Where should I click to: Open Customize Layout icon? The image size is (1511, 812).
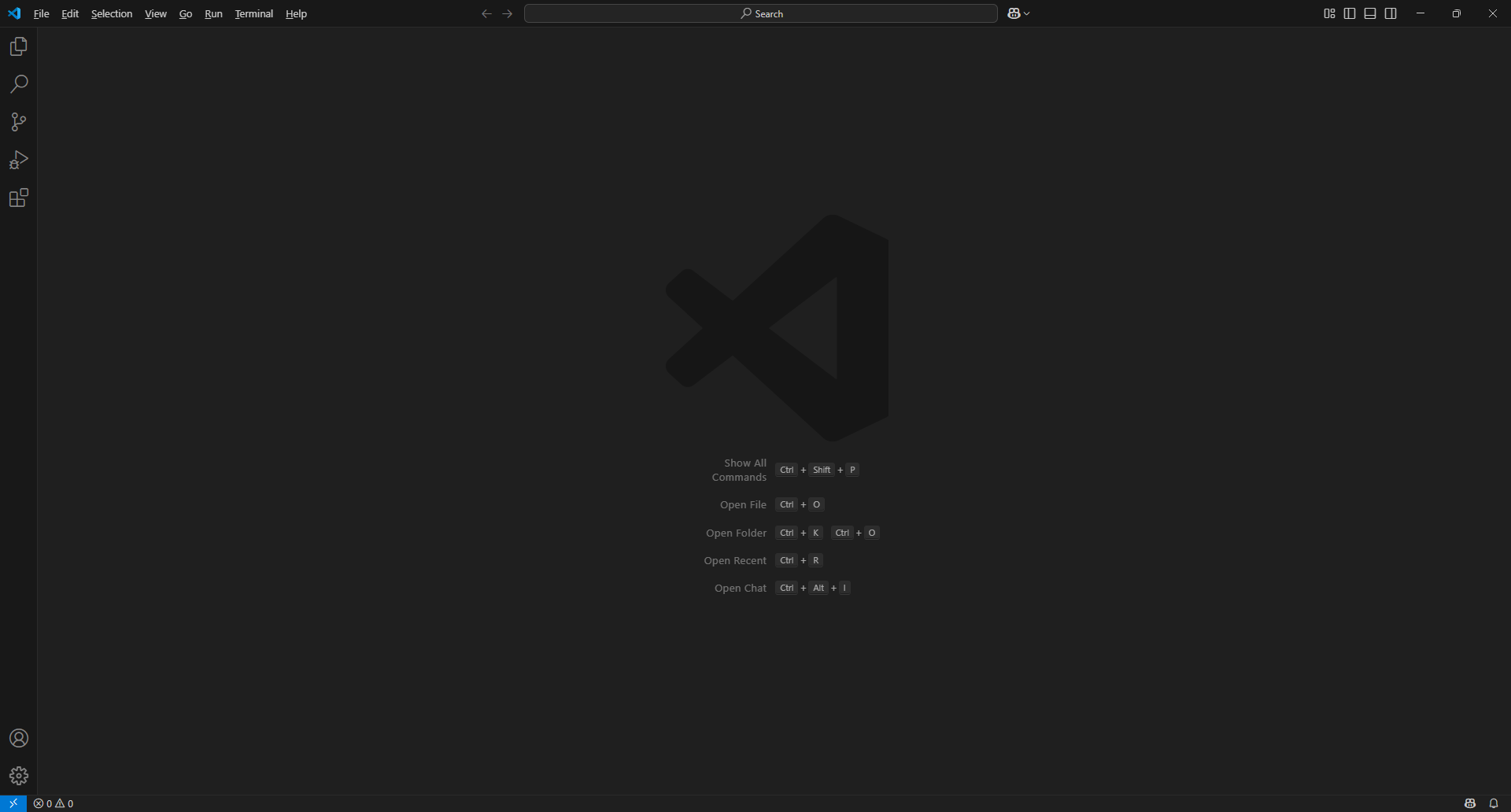pos(1329,13)
